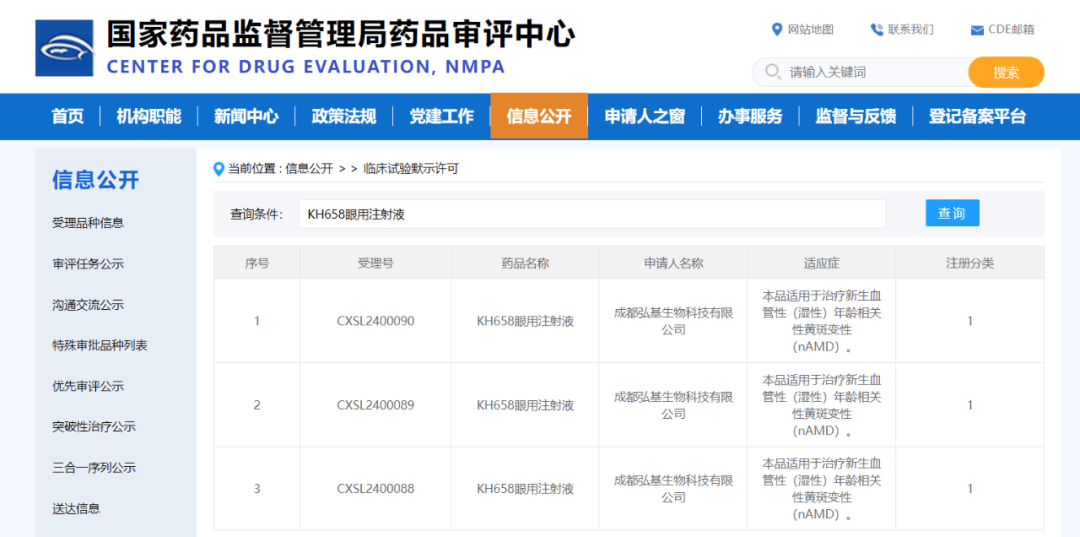Viewport: 1080px width, 537px height.
Task: Select acceptance number CXSL2400089
Action: point(376,405)
